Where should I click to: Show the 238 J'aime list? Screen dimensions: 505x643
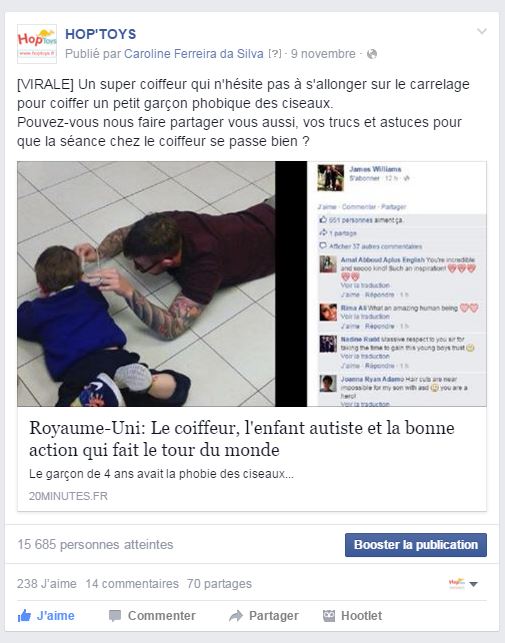coord(47,584)
